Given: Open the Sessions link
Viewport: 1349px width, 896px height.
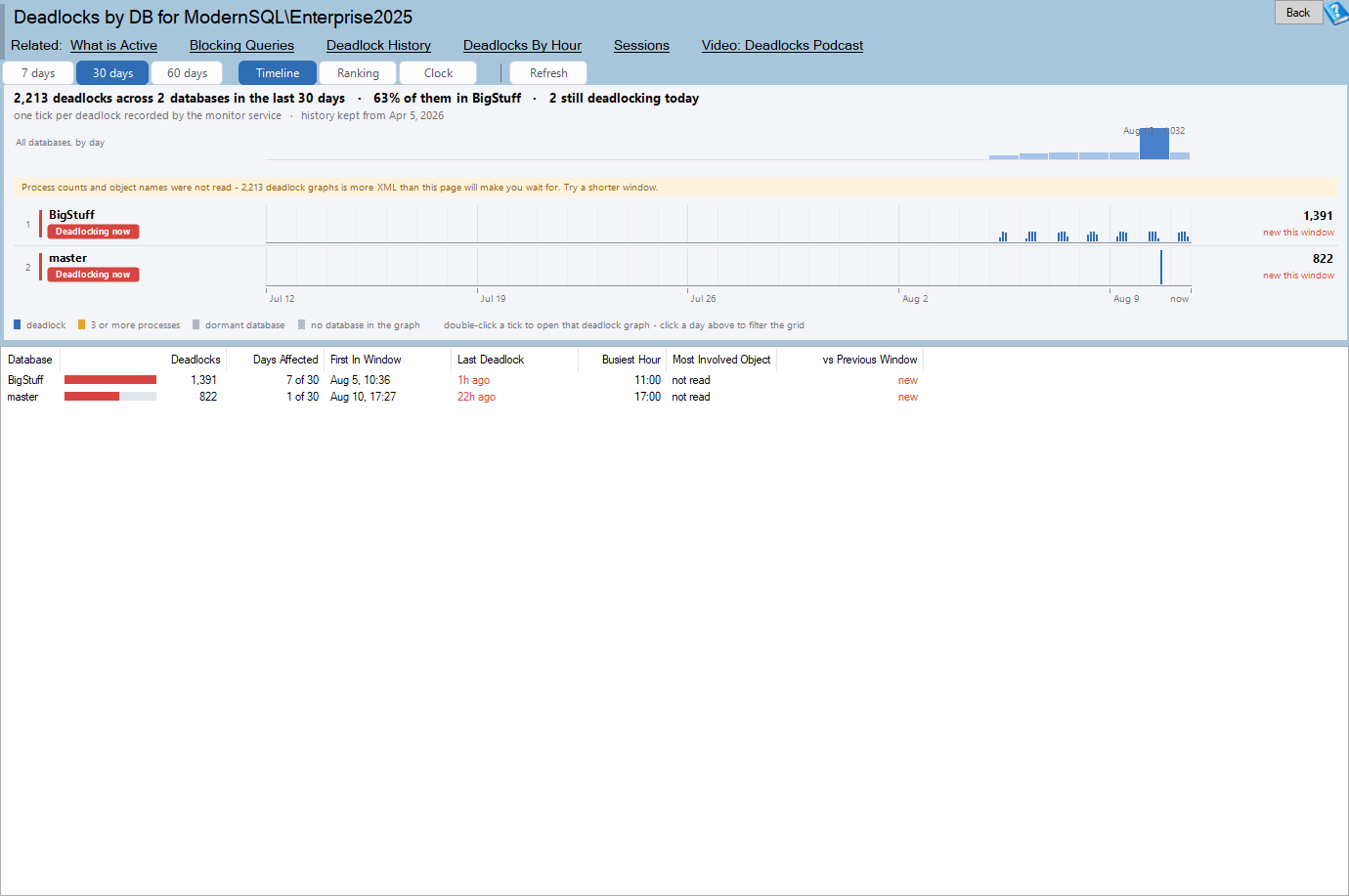Looking at the screenshot, I should (641, 45).
